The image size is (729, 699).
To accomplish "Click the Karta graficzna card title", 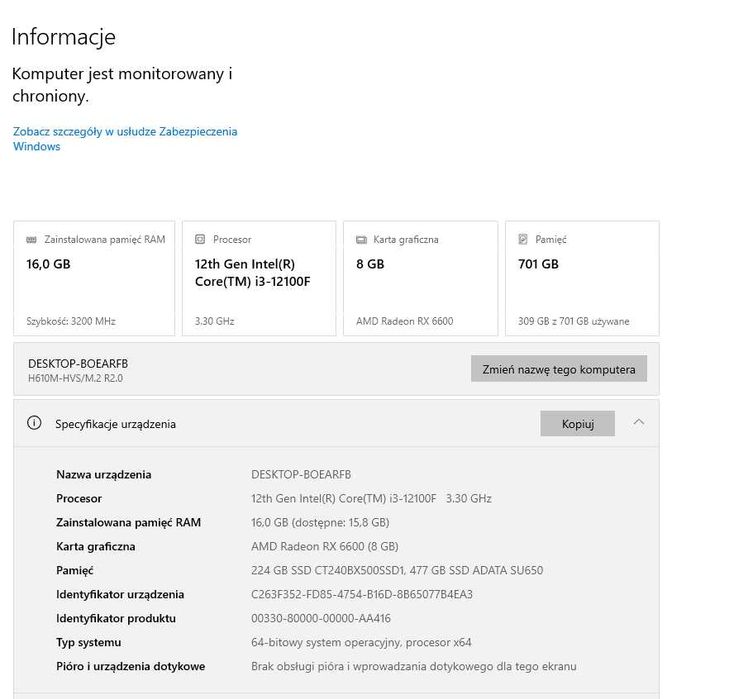I will click(x=406, y=240).
